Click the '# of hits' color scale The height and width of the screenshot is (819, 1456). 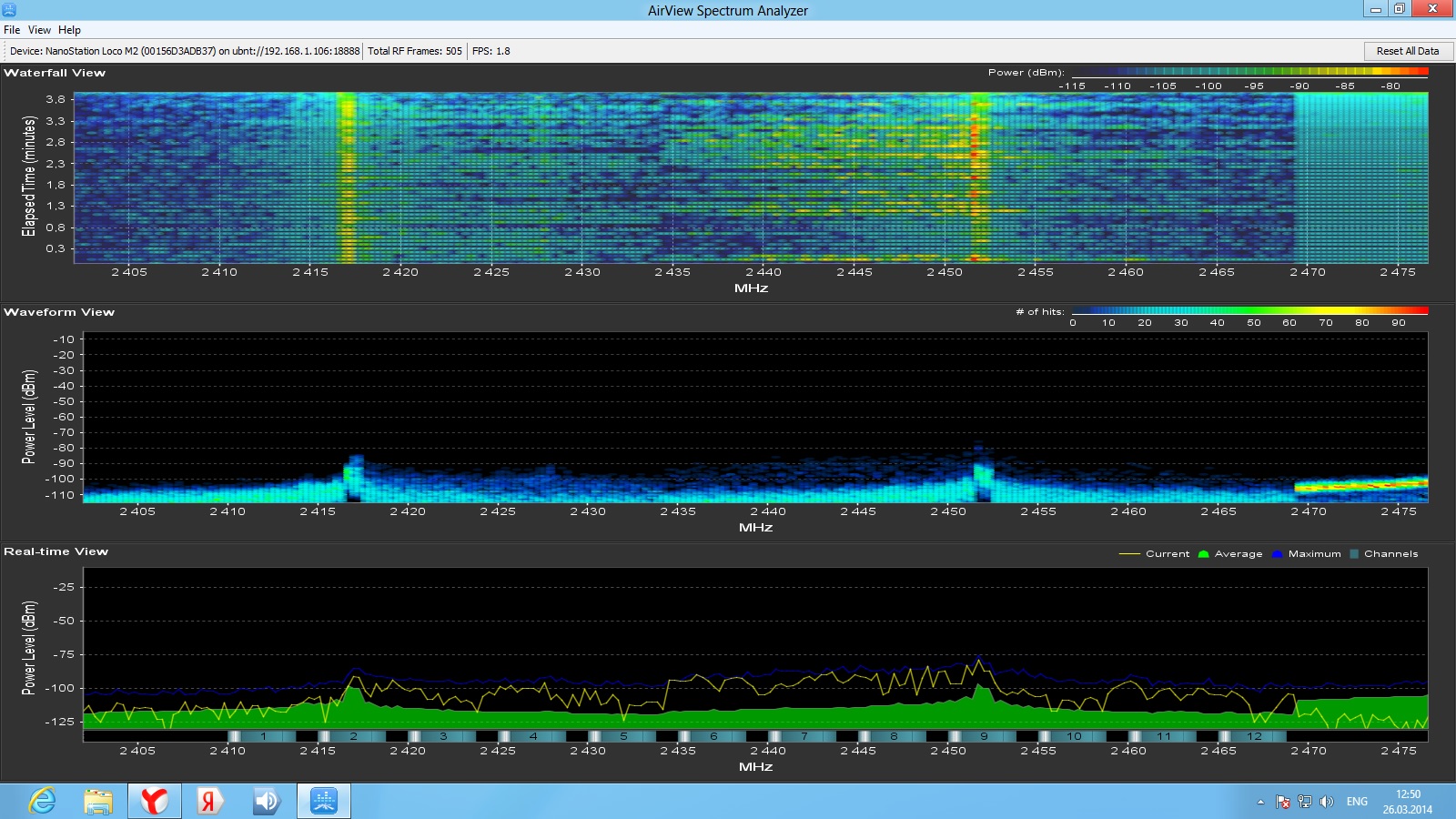coord(1249,311)
